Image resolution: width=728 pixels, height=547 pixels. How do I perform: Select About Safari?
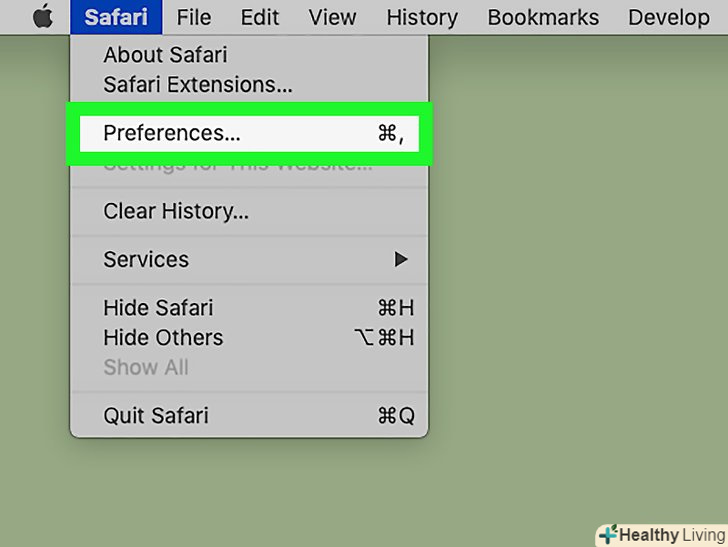(x=164, y=56)
